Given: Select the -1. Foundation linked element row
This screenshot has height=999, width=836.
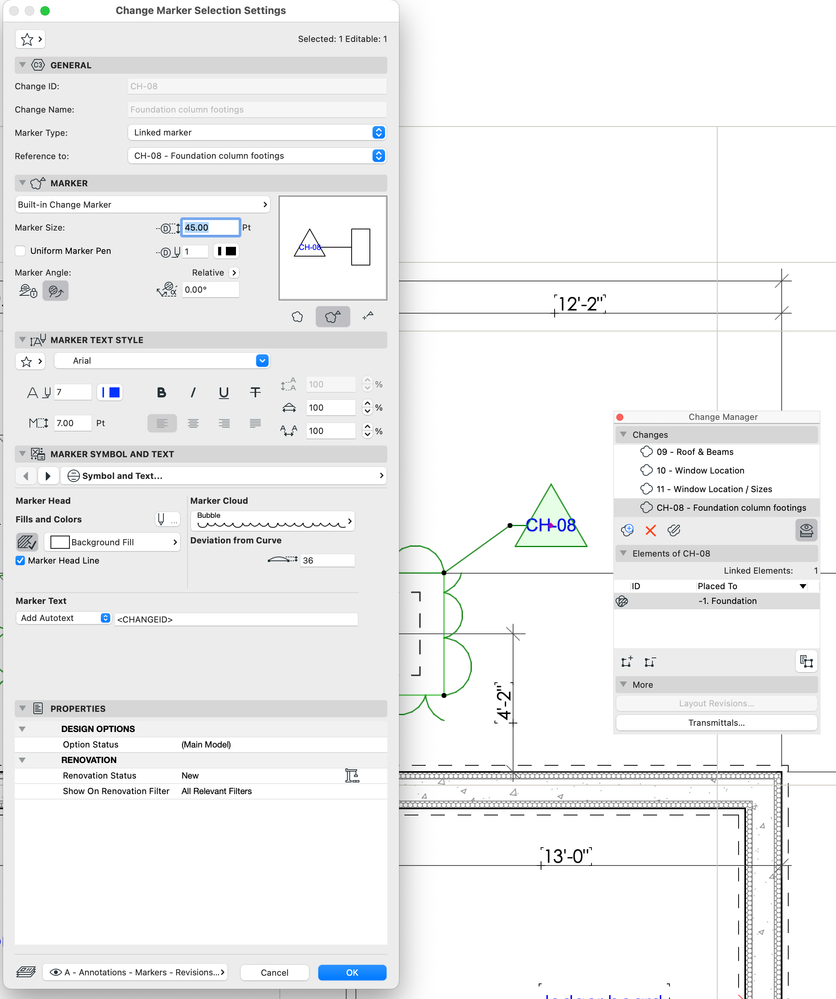Looking at the screenshot, I should (x=716, y=601).
